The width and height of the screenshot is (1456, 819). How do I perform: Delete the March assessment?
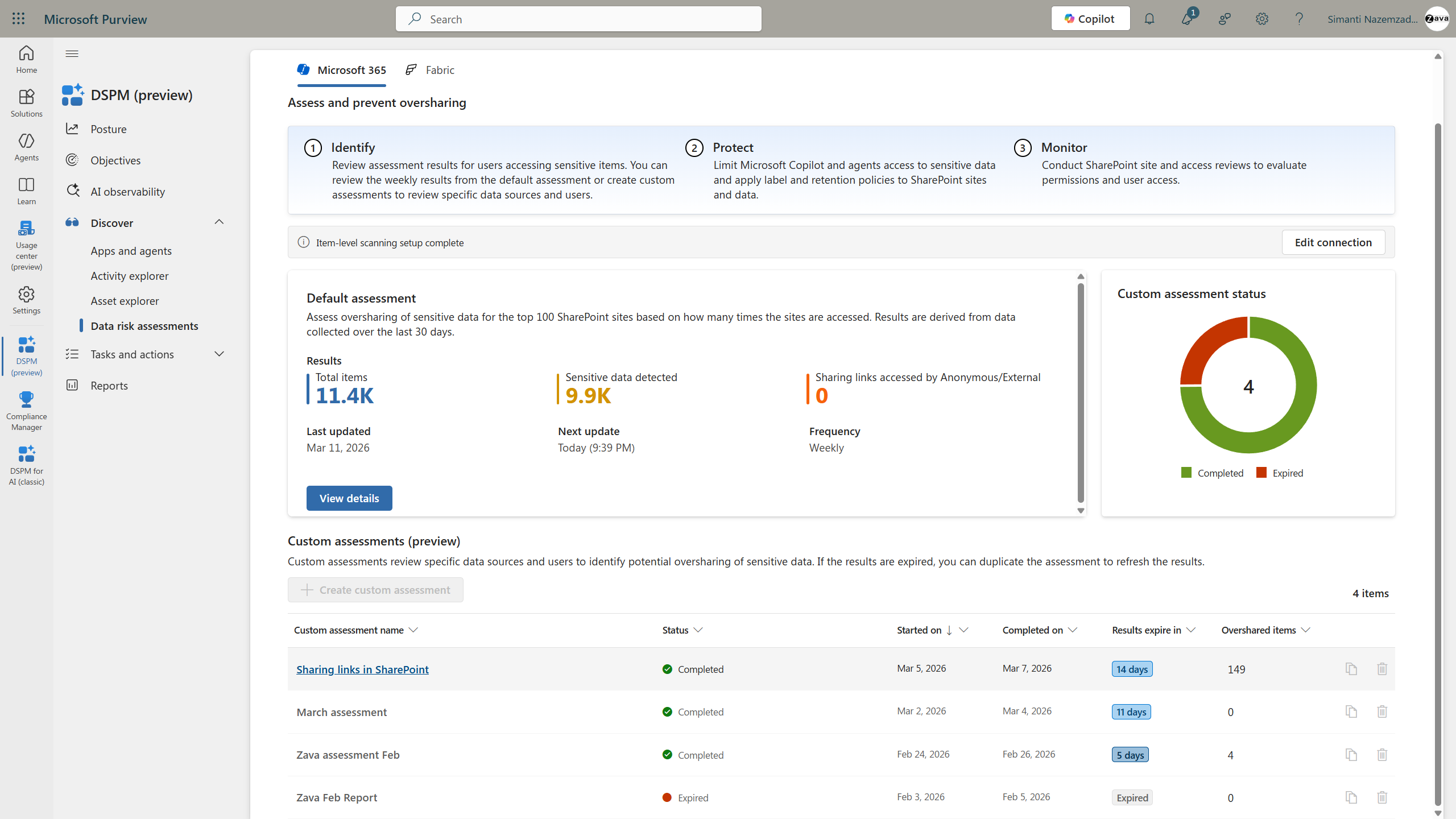[1382, 712]
